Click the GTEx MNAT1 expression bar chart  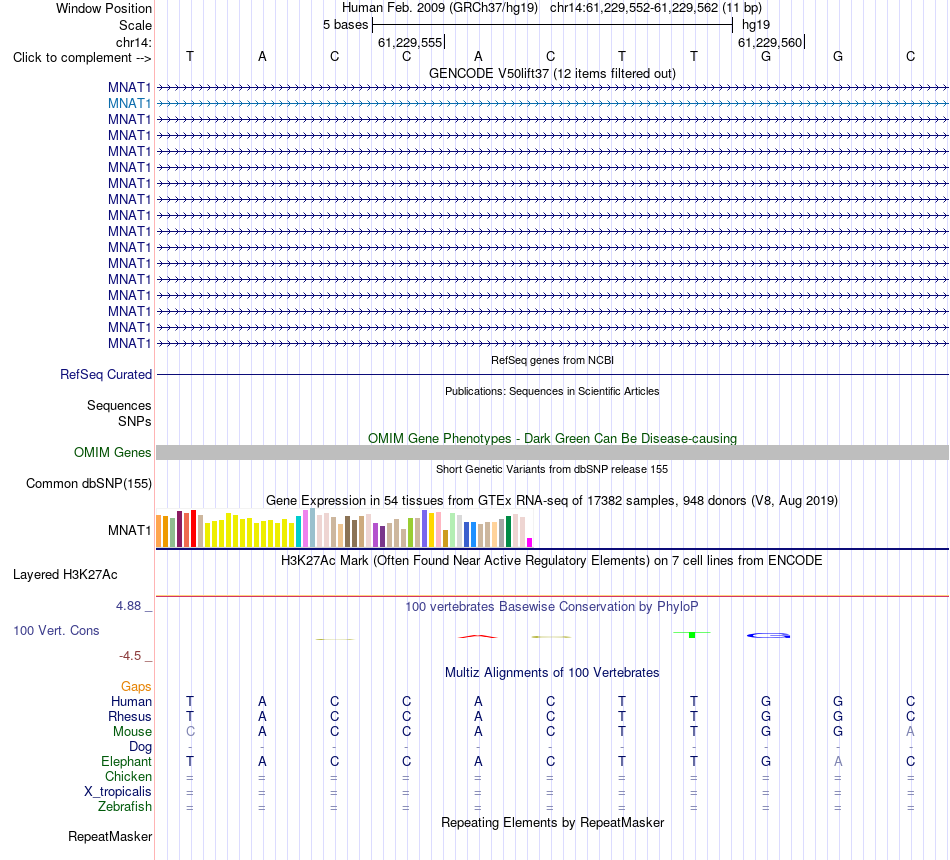click(x=344, y=528)
